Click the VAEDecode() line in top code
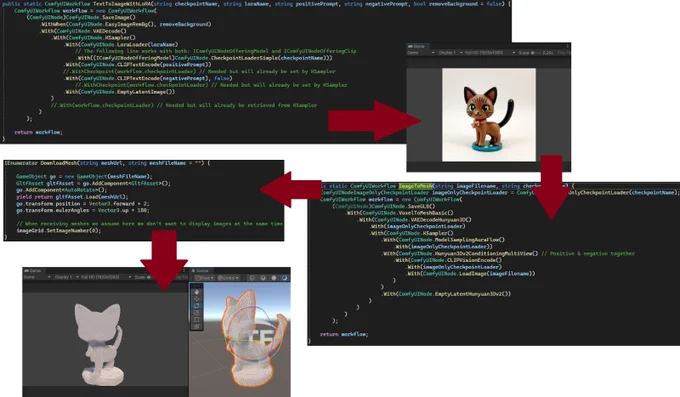The image size is (680, 397). pos(83,31)
